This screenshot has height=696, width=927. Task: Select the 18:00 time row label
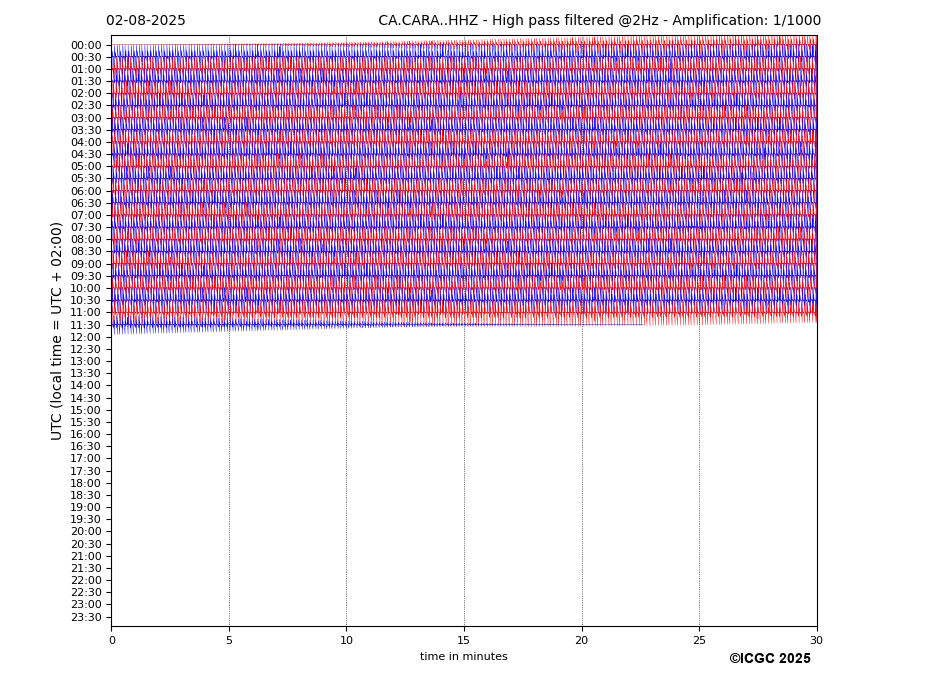pyautogui.click(x=86, y=483)
